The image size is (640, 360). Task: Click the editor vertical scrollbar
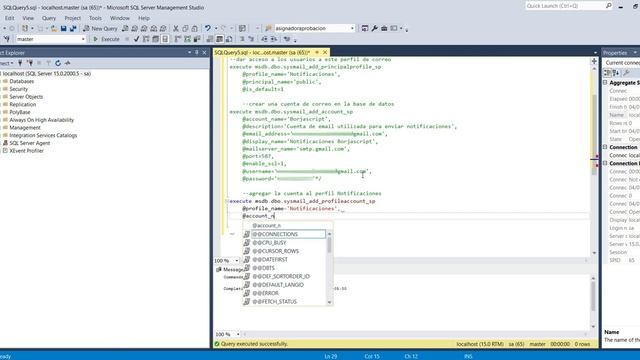tap(594, 161)
